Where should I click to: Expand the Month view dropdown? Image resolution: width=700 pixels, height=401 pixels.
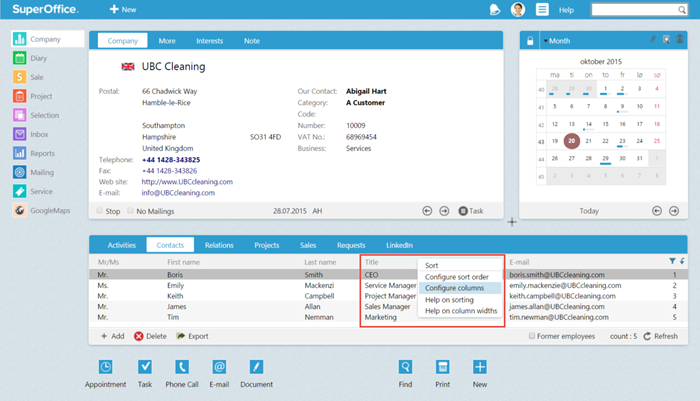point(557,41)
